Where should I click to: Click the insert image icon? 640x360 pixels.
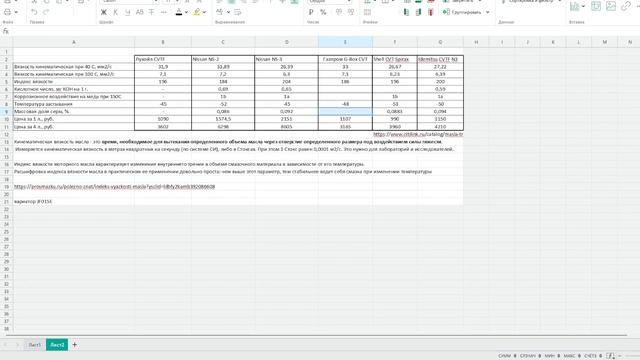point(611,6)
